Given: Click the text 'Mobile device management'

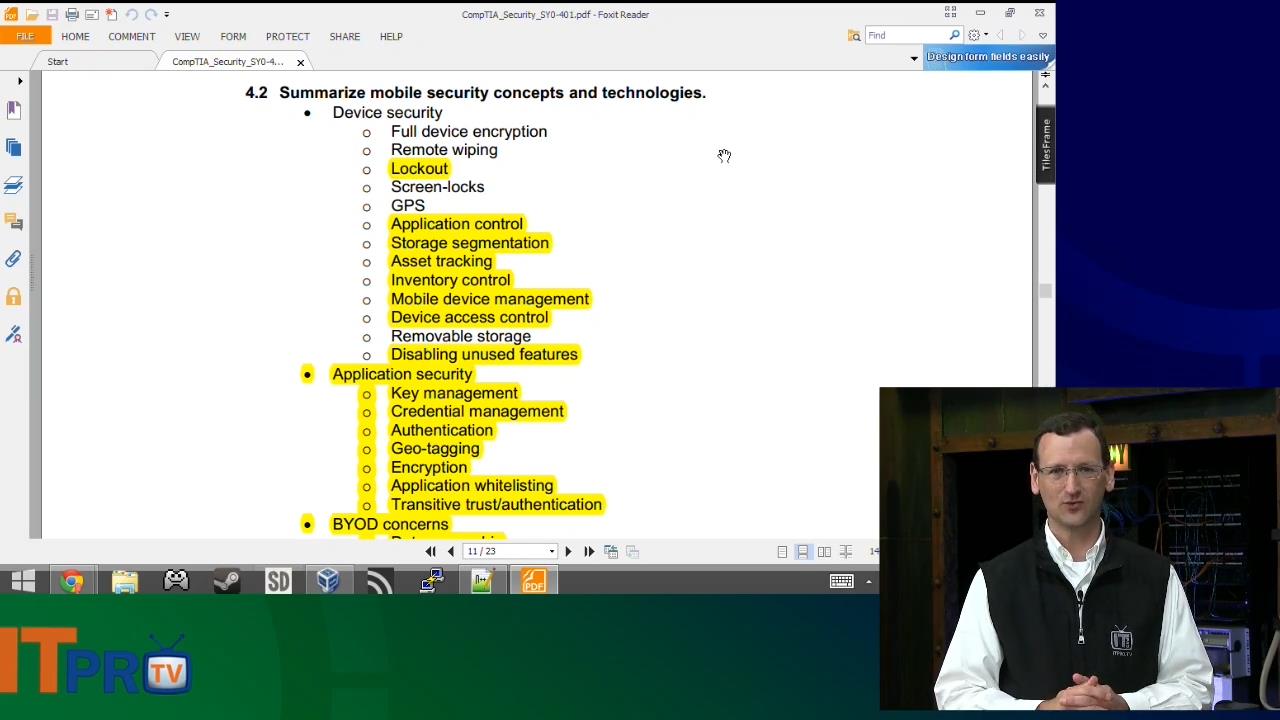Looking at the screenshot, I should [490, 299].
